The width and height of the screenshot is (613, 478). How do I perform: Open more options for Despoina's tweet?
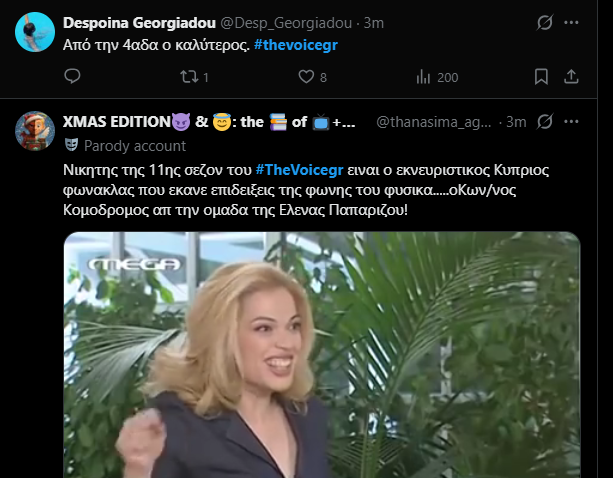point(572,22)
